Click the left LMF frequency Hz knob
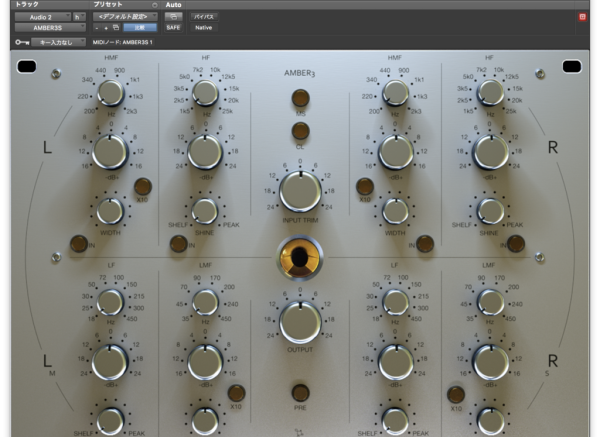Viewport: 600px width, 437px height. coord(205,302)
